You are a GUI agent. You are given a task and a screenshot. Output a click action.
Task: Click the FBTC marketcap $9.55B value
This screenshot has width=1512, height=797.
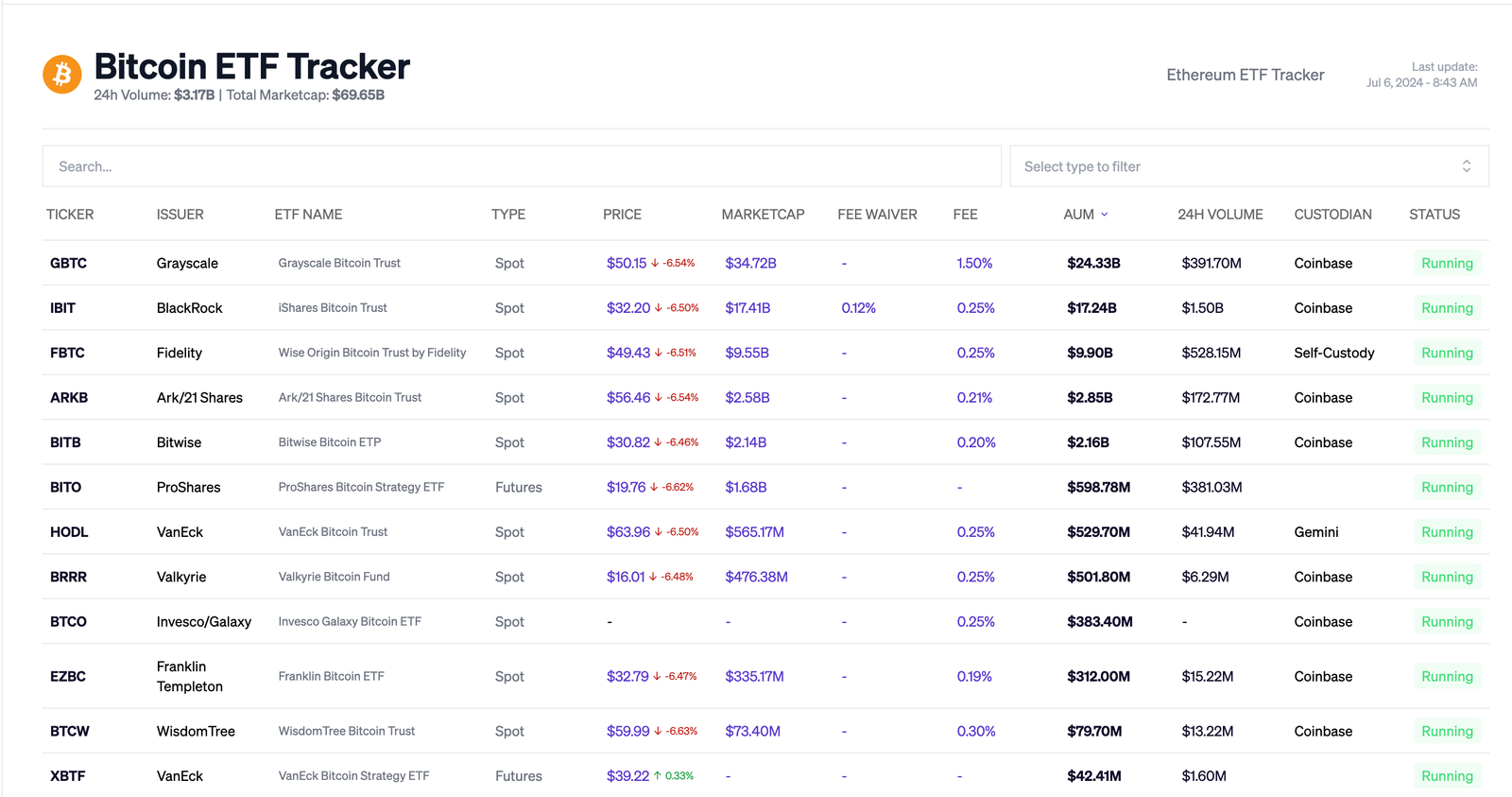coord(747,353)
